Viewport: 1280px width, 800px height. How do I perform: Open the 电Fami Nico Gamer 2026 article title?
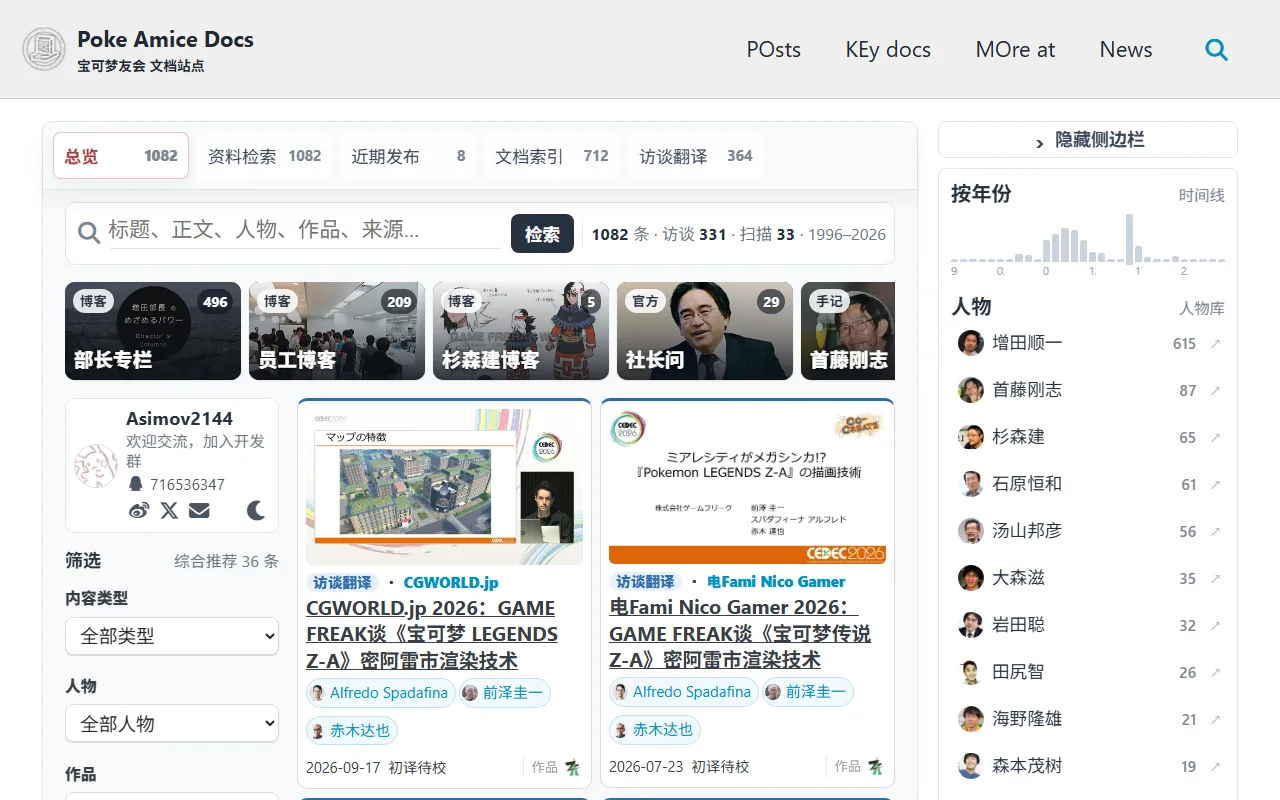point(740,634)
